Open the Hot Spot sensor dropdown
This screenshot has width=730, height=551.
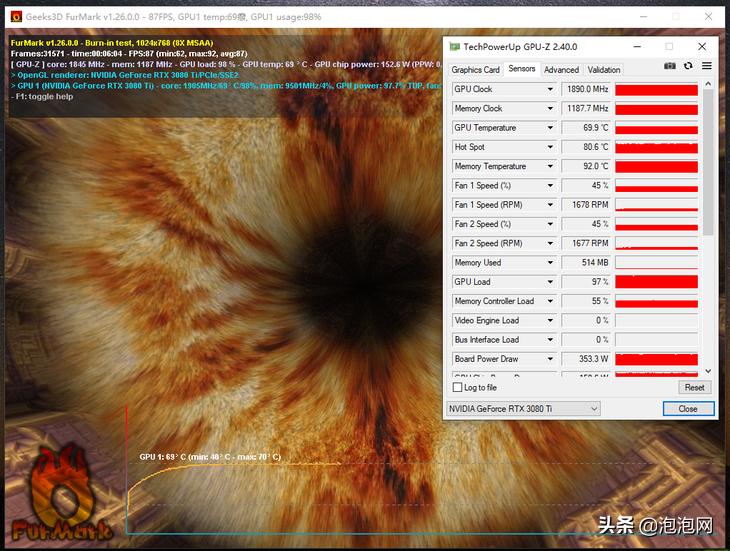click(550, 147)
